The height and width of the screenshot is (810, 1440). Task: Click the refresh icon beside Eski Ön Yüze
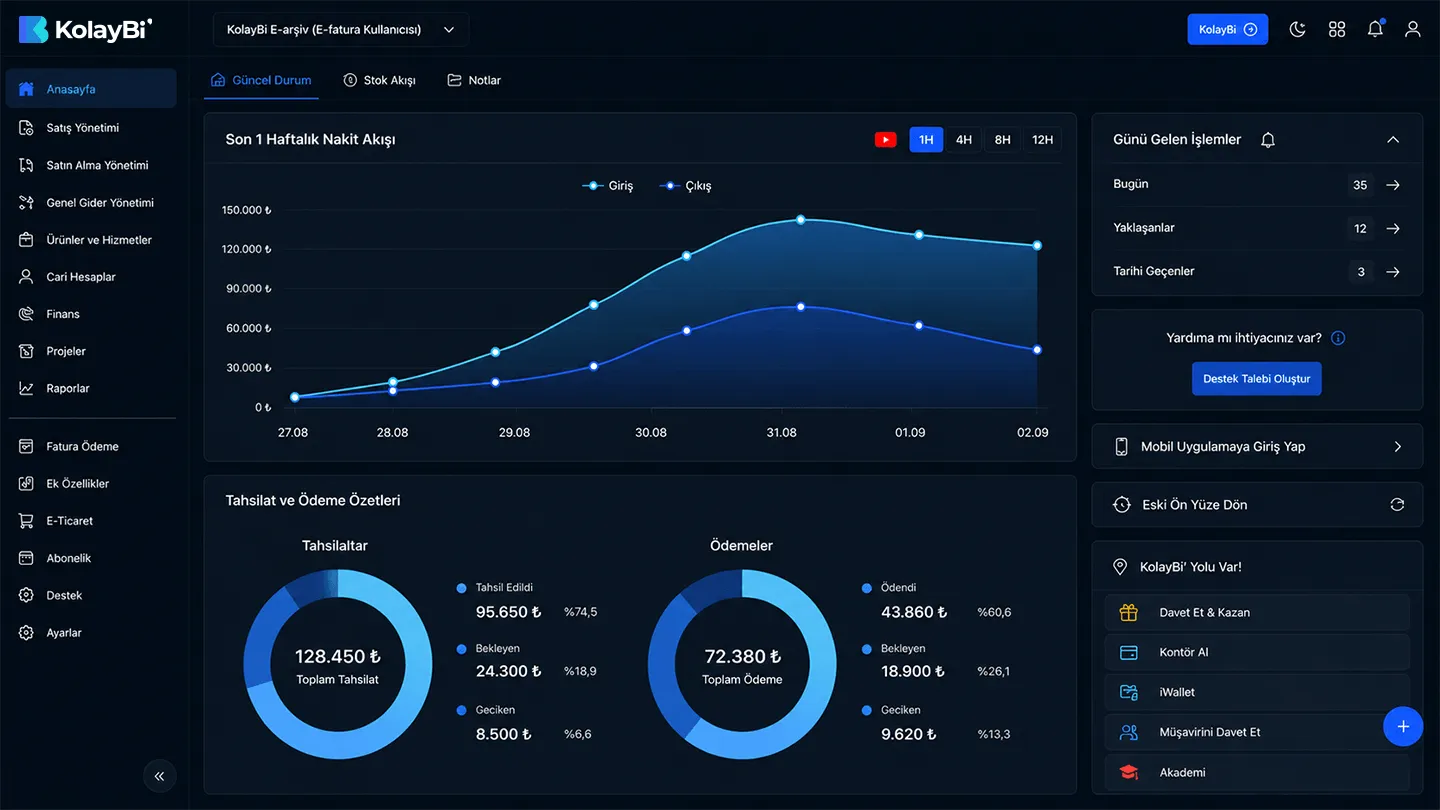[x=1397, y=505]
